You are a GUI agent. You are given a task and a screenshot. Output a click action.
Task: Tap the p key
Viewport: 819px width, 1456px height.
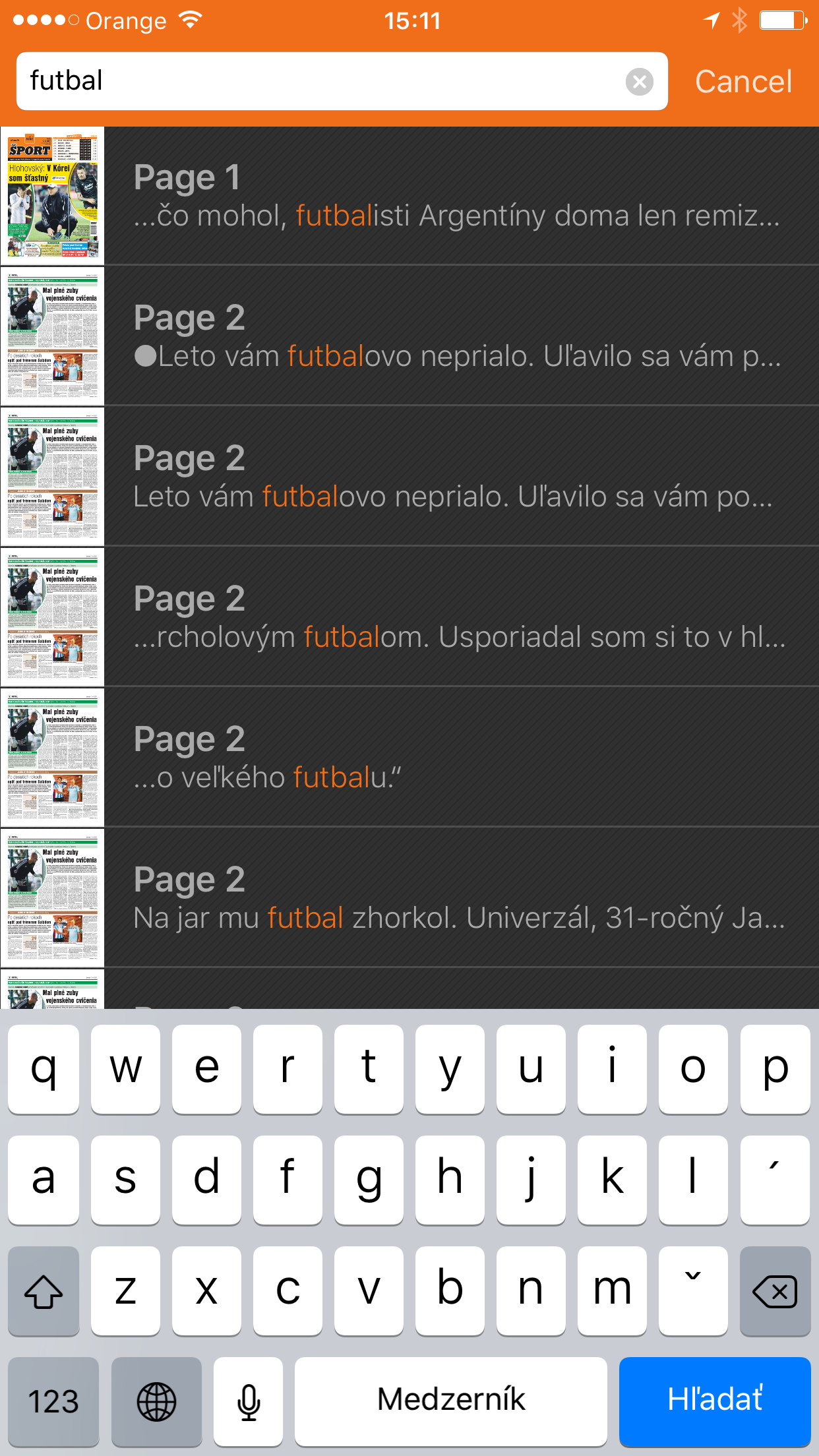click(775, 1069)
